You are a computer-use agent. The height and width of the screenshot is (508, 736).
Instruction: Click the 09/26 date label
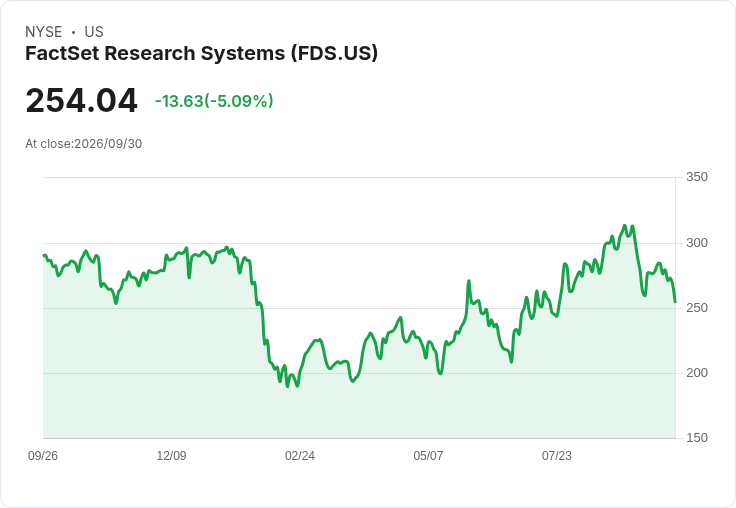click(x=43, y=455)
